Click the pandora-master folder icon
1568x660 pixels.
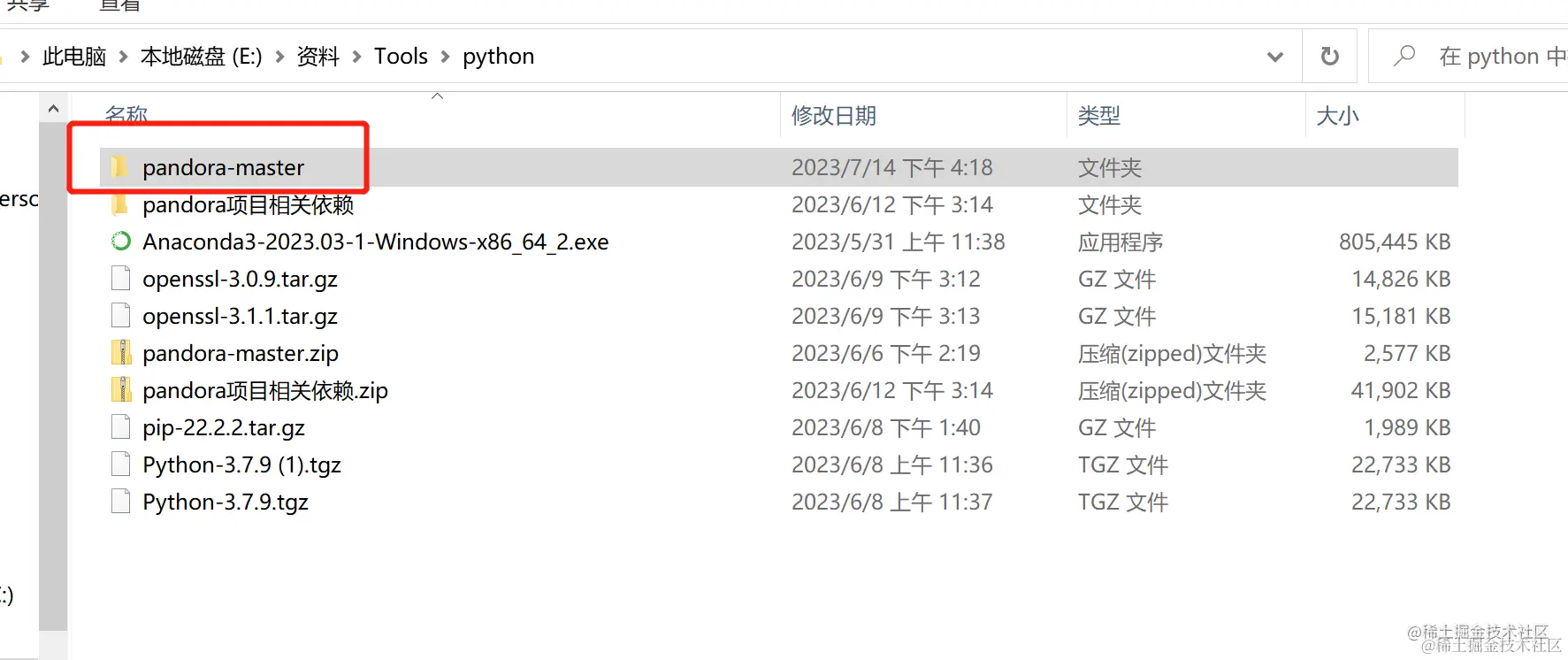(x=120, y=167)
